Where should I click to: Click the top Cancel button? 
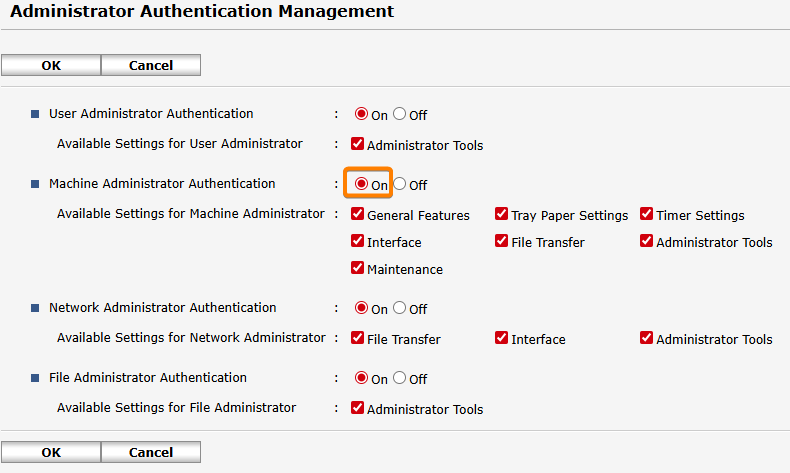tap(151, 65)
